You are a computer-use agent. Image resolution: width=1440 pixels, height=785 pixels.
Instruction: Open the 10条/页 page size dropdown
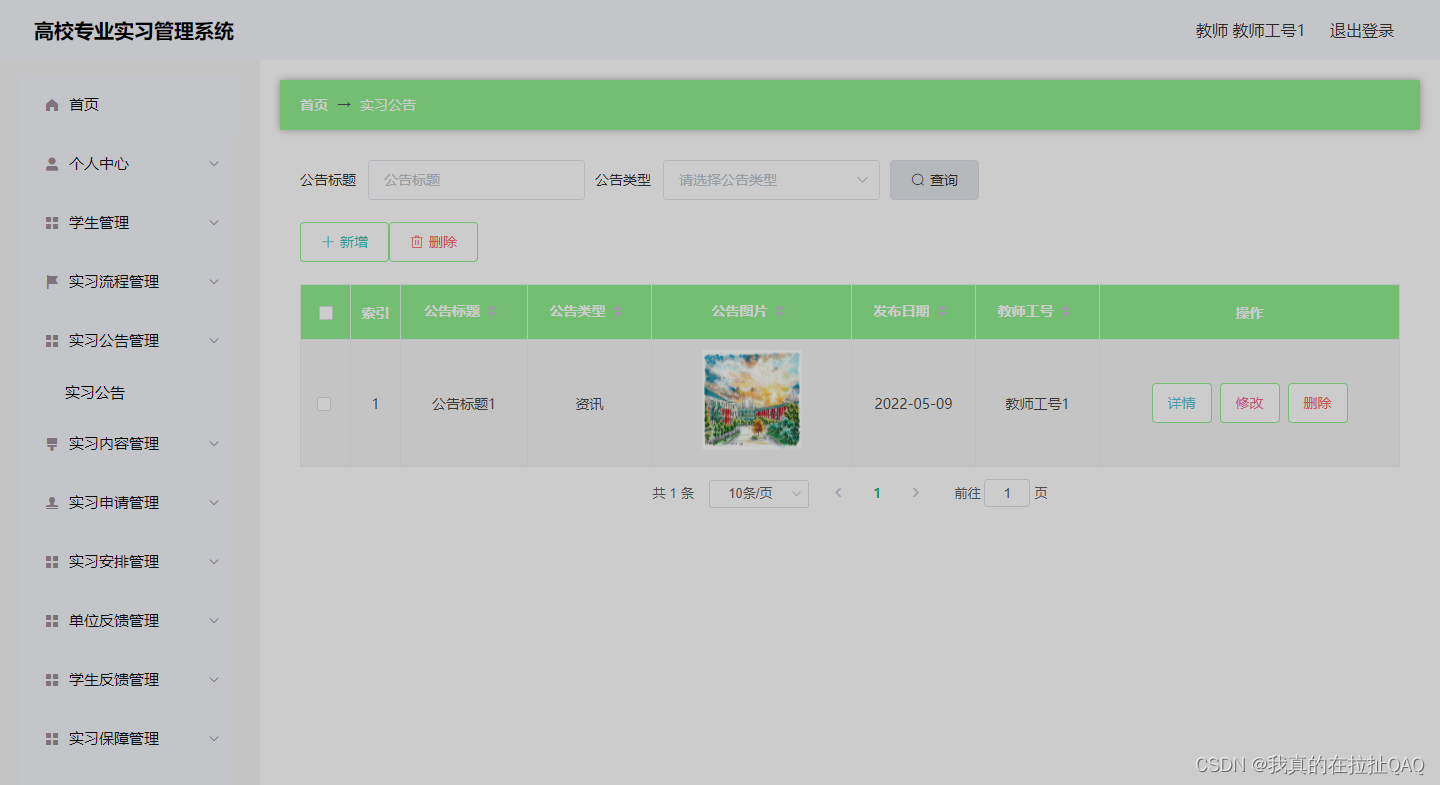pos(758,493)
